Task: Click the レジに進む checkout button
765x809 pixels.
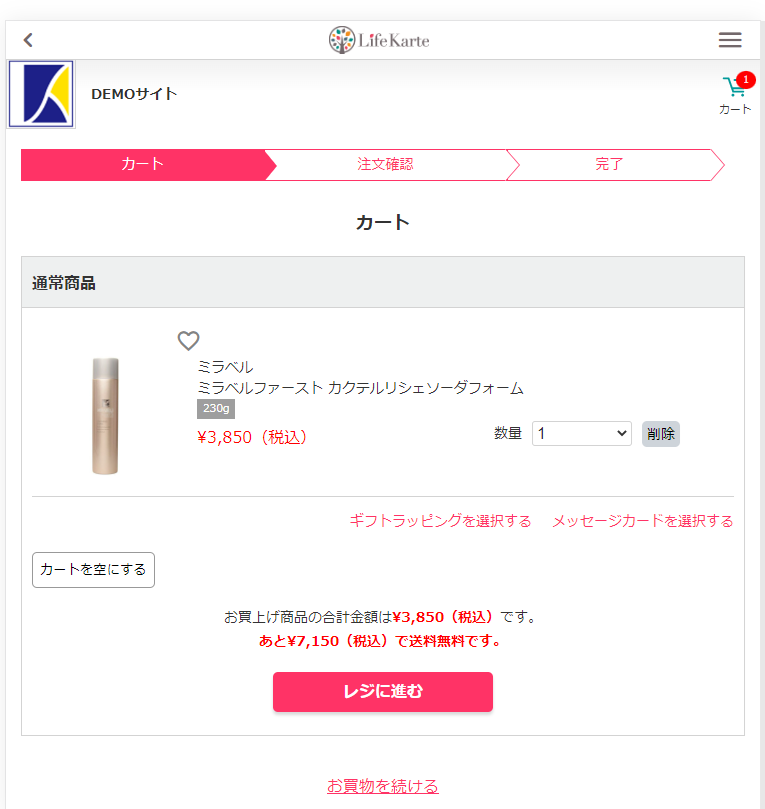Action: coord(383,691)
